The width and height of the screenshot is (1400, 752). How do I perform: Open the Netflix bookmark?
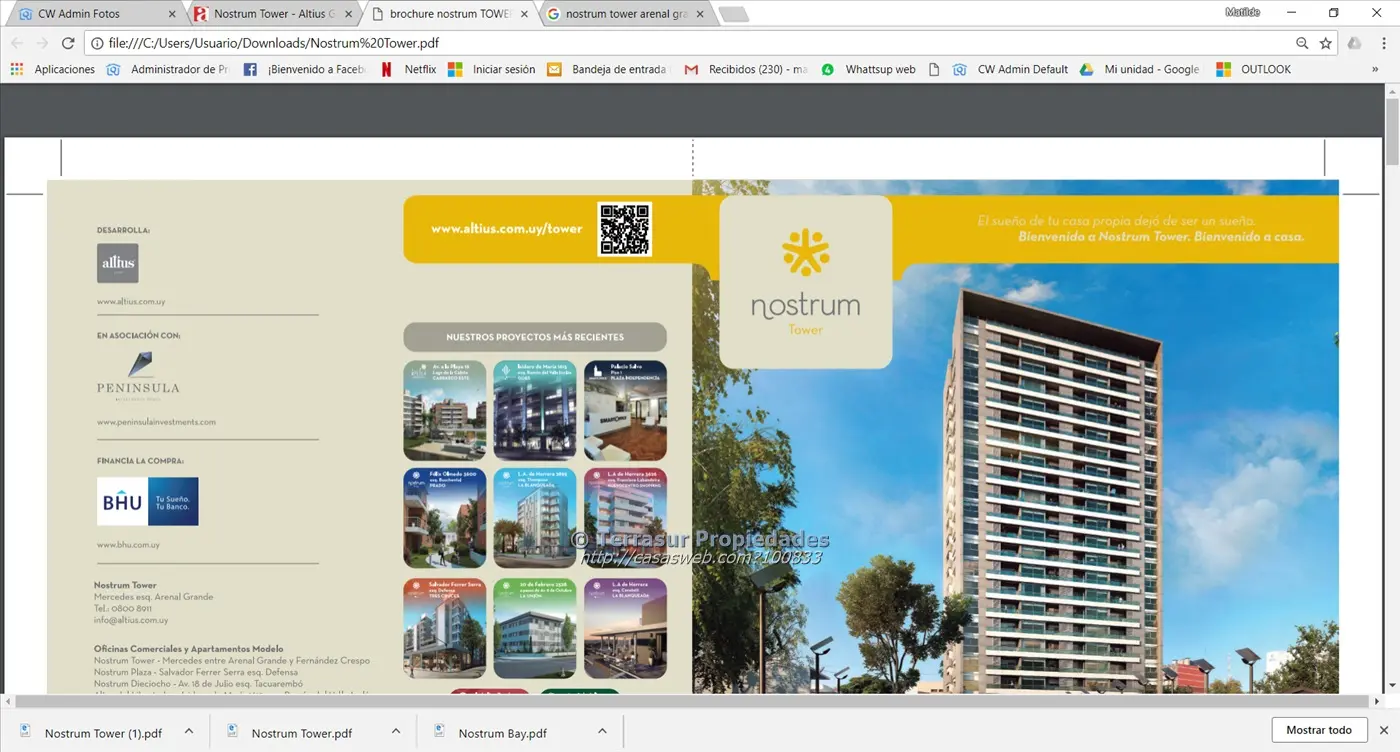pos(409,69)
